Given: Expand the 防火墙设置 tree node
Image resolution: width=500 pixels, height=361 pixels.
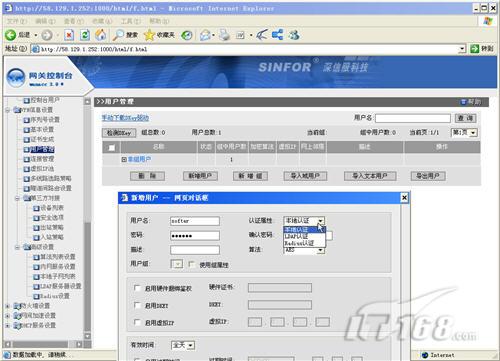Looking at the screenshot, I should (7, 306).
